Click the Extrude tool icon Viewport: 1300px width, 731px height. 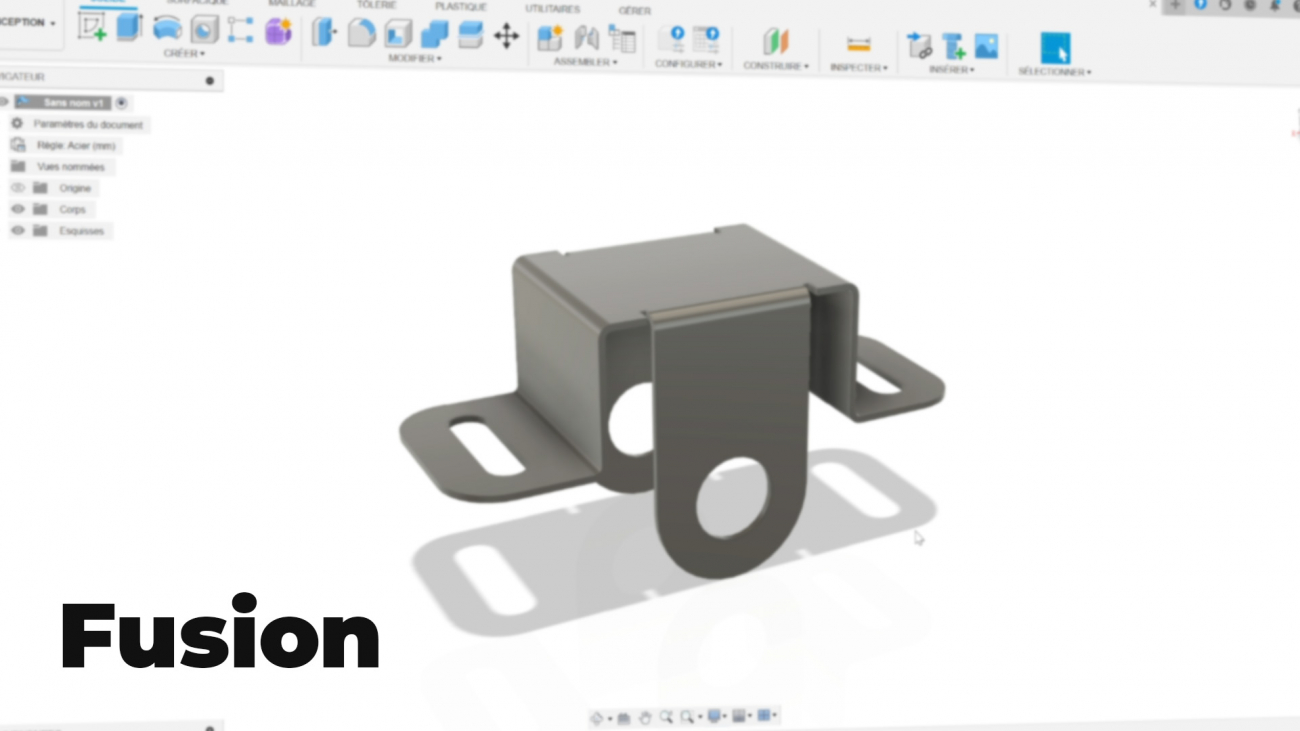[129, 28]
